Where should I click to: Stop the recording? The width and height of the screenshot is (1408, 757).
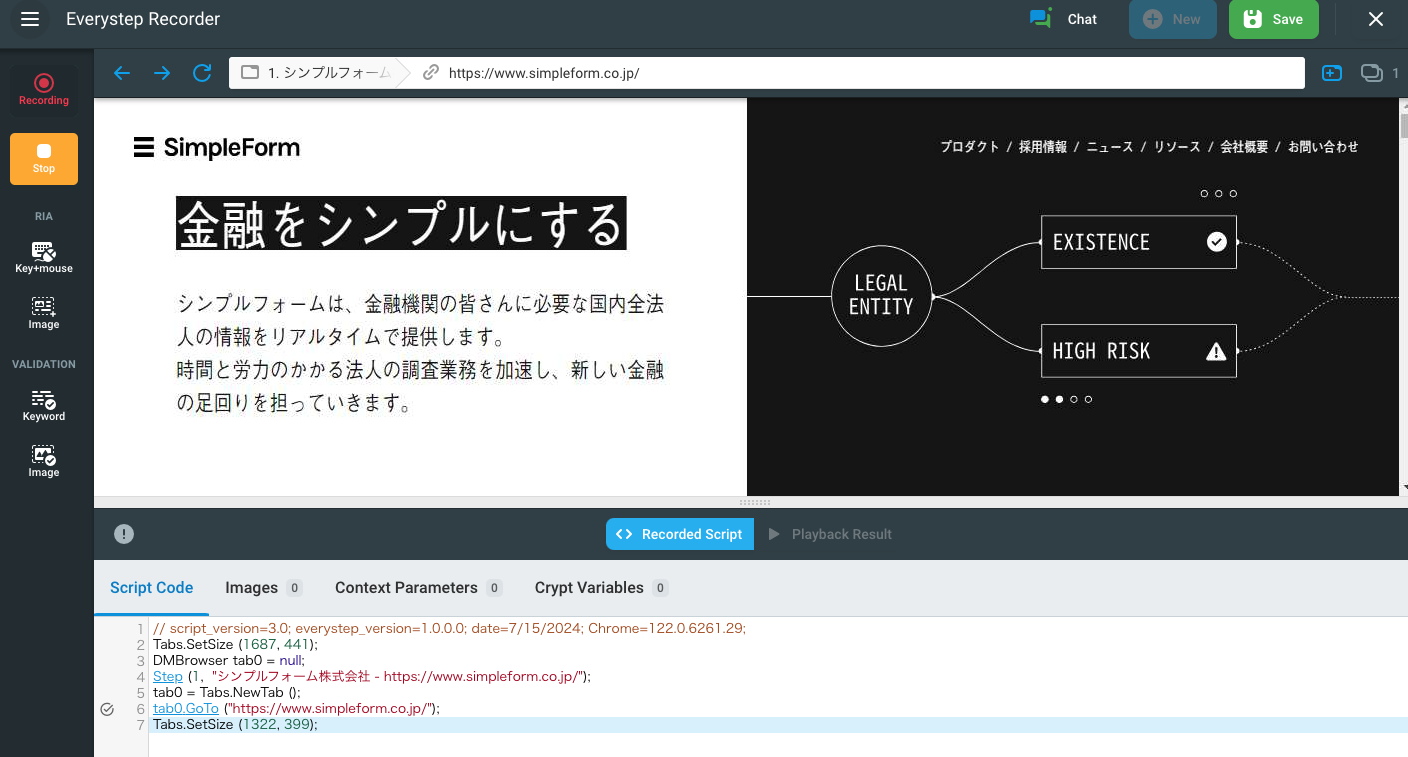coord(44,158)
